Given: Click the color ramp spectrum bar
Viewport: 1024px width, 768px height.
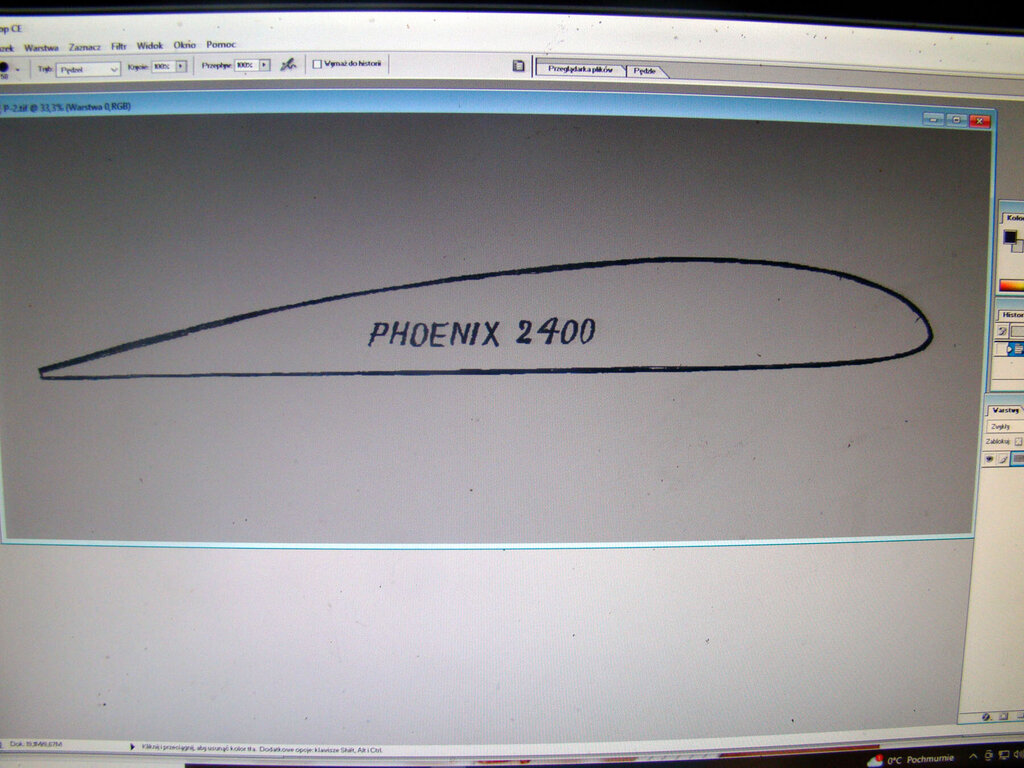Looking at the screenshot, I should pos(1012,285).
